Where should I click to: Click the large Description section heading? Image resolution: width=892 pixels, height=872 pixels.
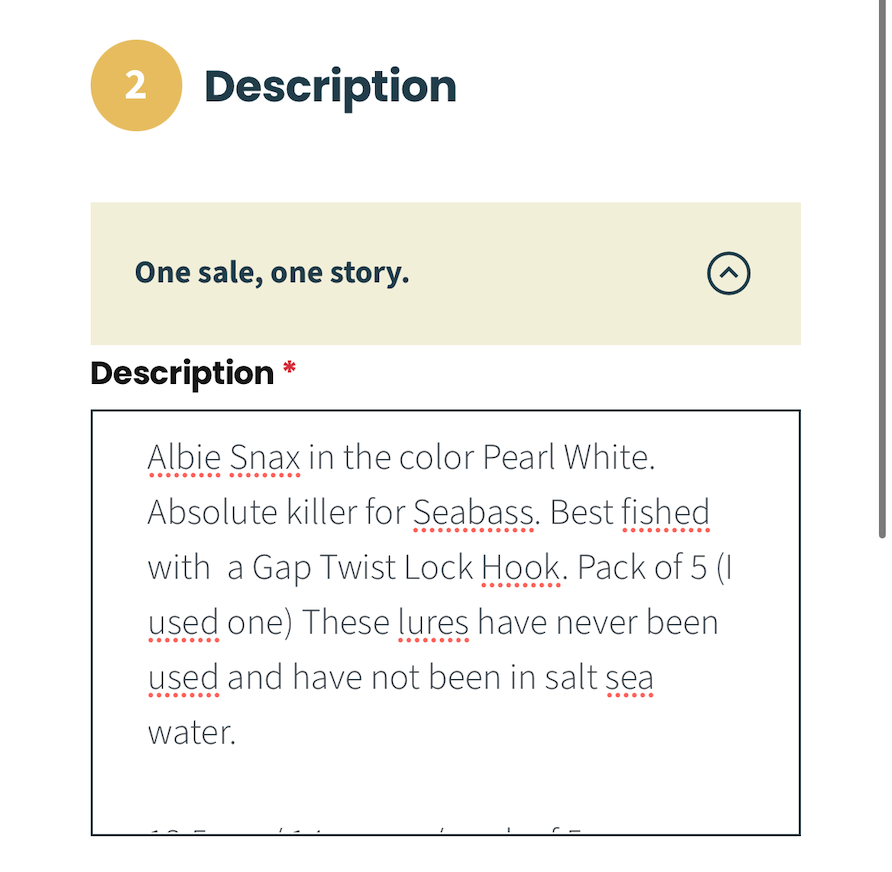[x=330, y=86]
